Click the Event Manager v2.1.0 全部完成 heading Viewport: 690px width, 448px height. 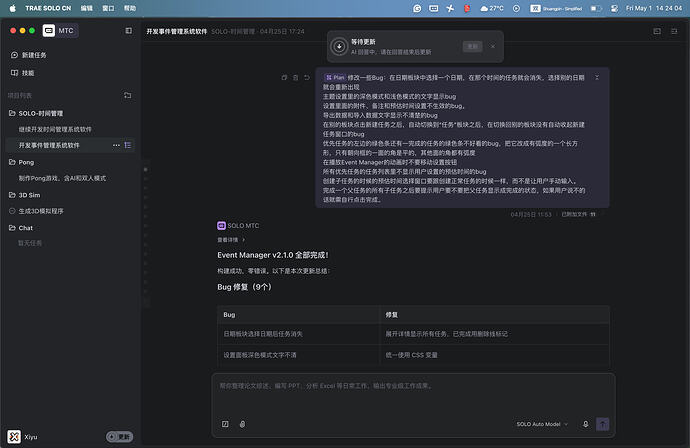(273, 255)
